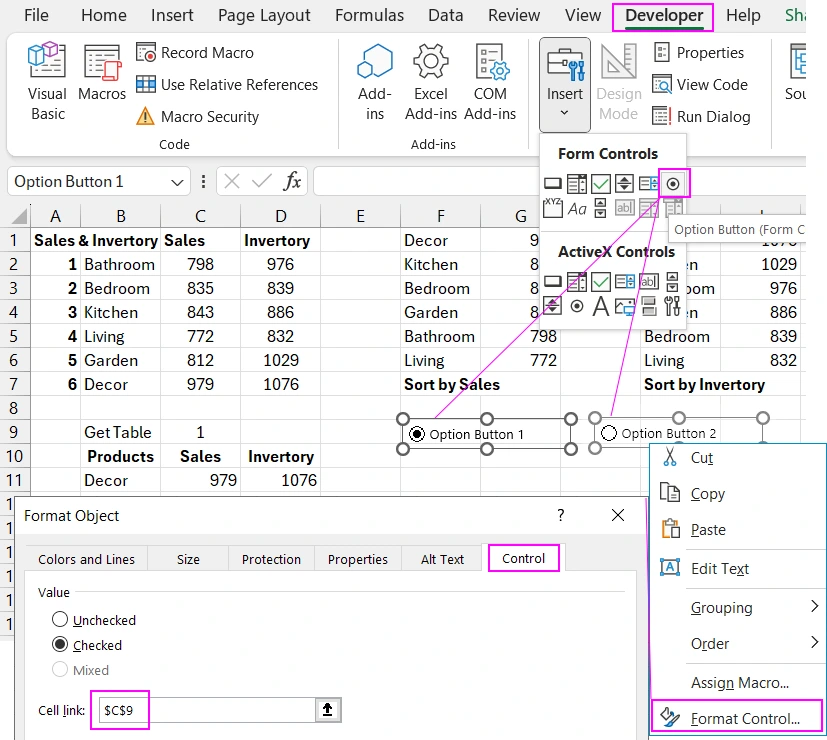Switch to the Protection tab
Screen dimensions: 827x740
[270, 559]
